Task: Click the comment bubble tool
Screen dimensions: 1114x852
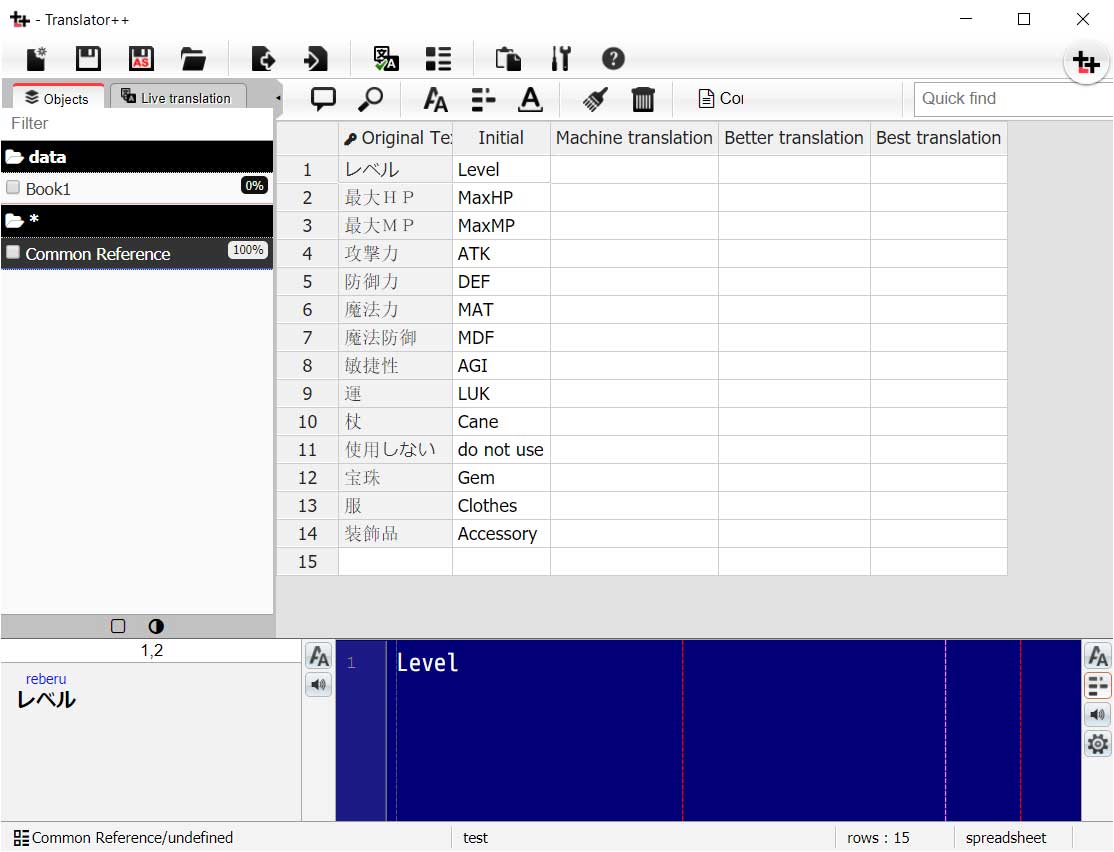Action: tap(322, 98)
